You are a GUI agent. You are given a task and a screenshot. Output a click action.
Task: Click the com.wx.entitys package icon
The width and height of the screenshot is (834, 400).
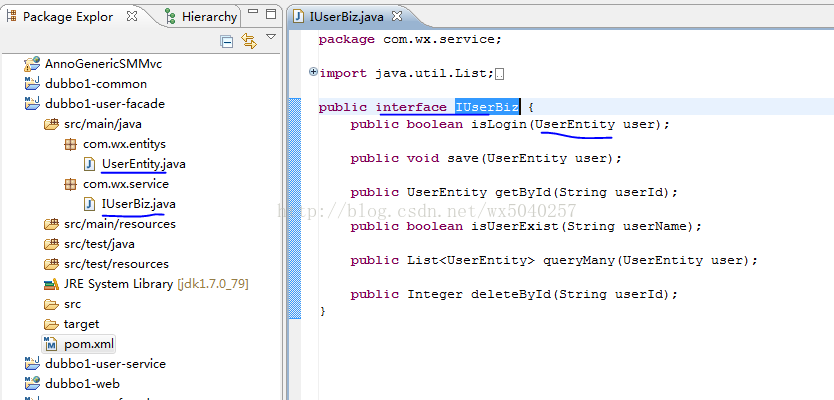click(70, 144)
